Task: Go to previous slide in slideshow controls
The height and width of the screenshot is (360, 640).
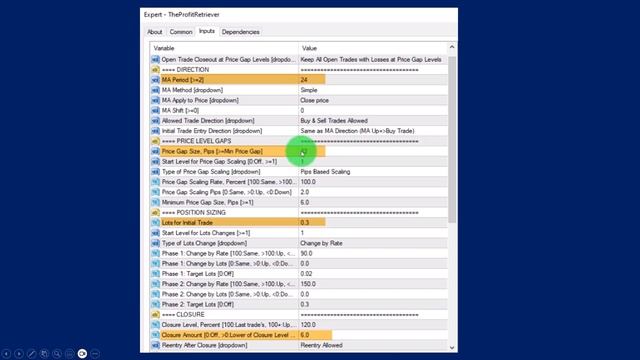Action: click(x=6, y=354)
